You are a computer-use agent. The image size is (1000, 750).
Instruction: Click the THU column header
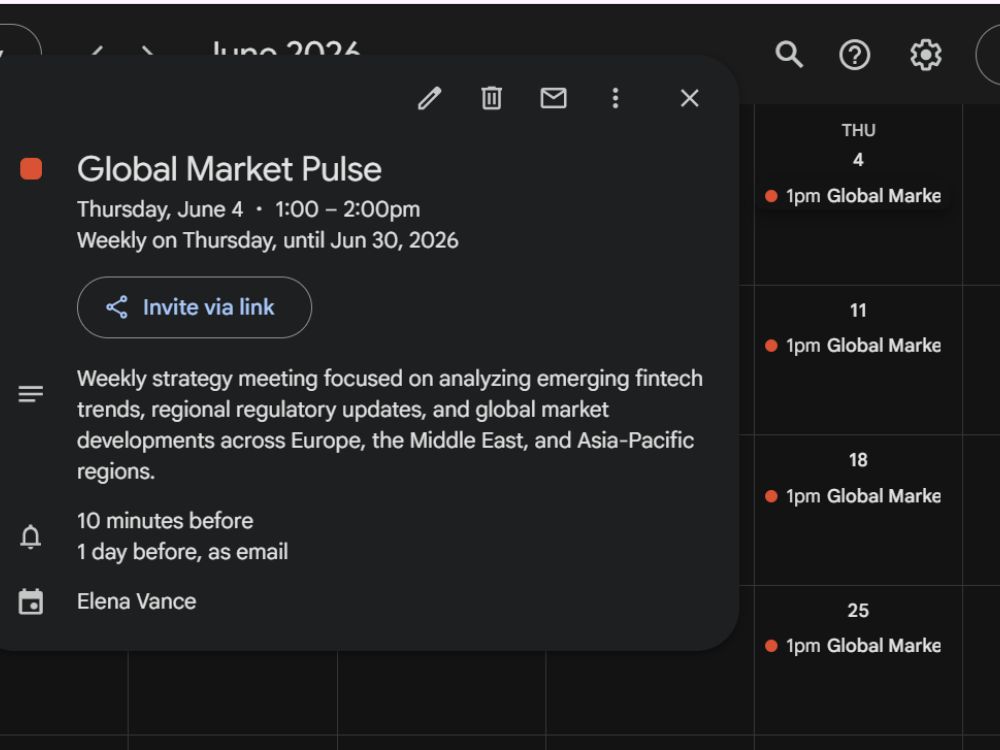point(858,130)
